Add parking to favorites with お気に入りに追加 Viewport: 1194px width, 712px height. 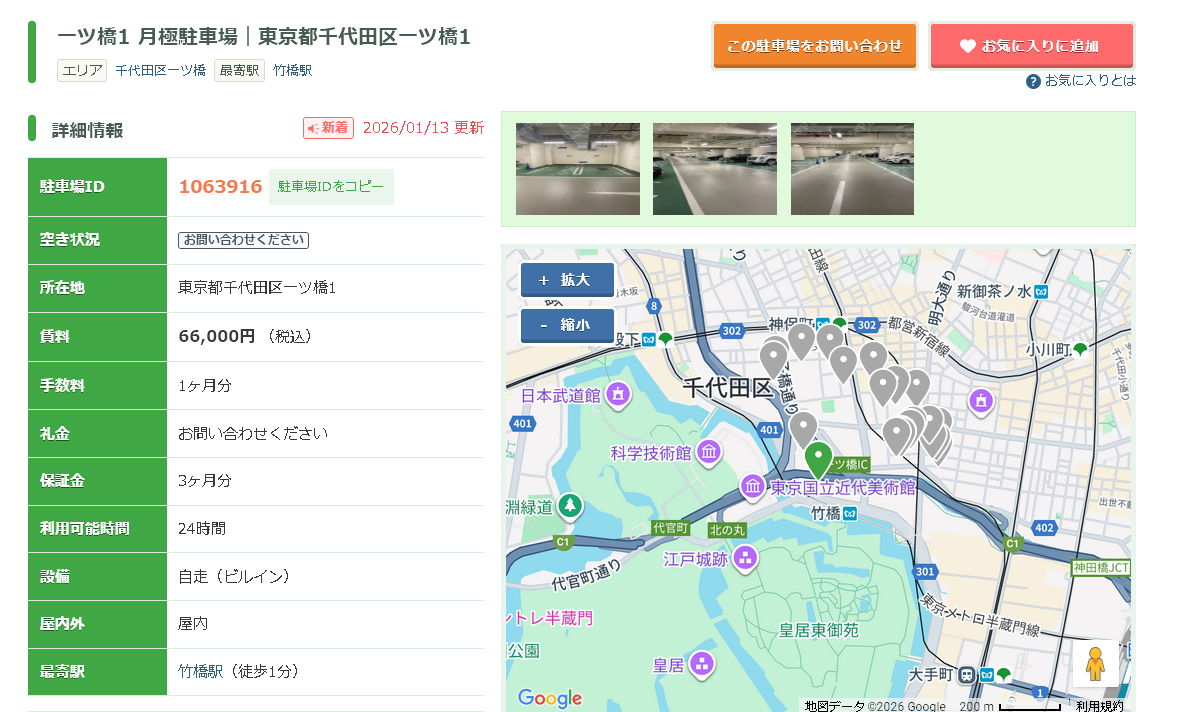[x=1031, y=46]
